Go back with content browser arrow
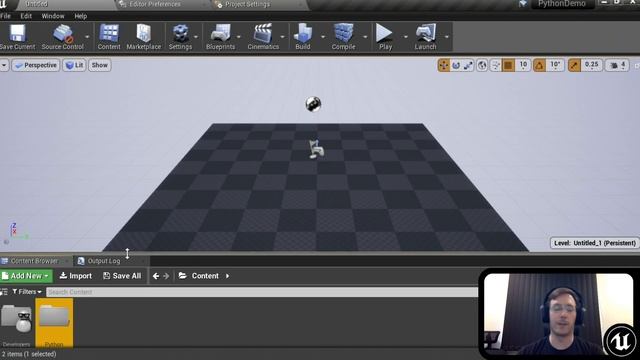 [156, 276]
